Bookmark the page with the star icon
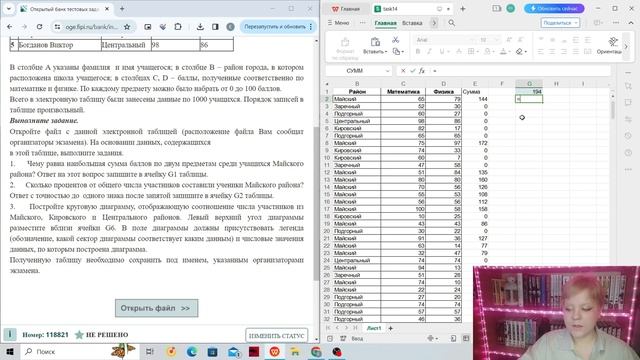Image resolution: width=640 pixels, height=360 pixels. pyautogui.click(x=127, y=27)
